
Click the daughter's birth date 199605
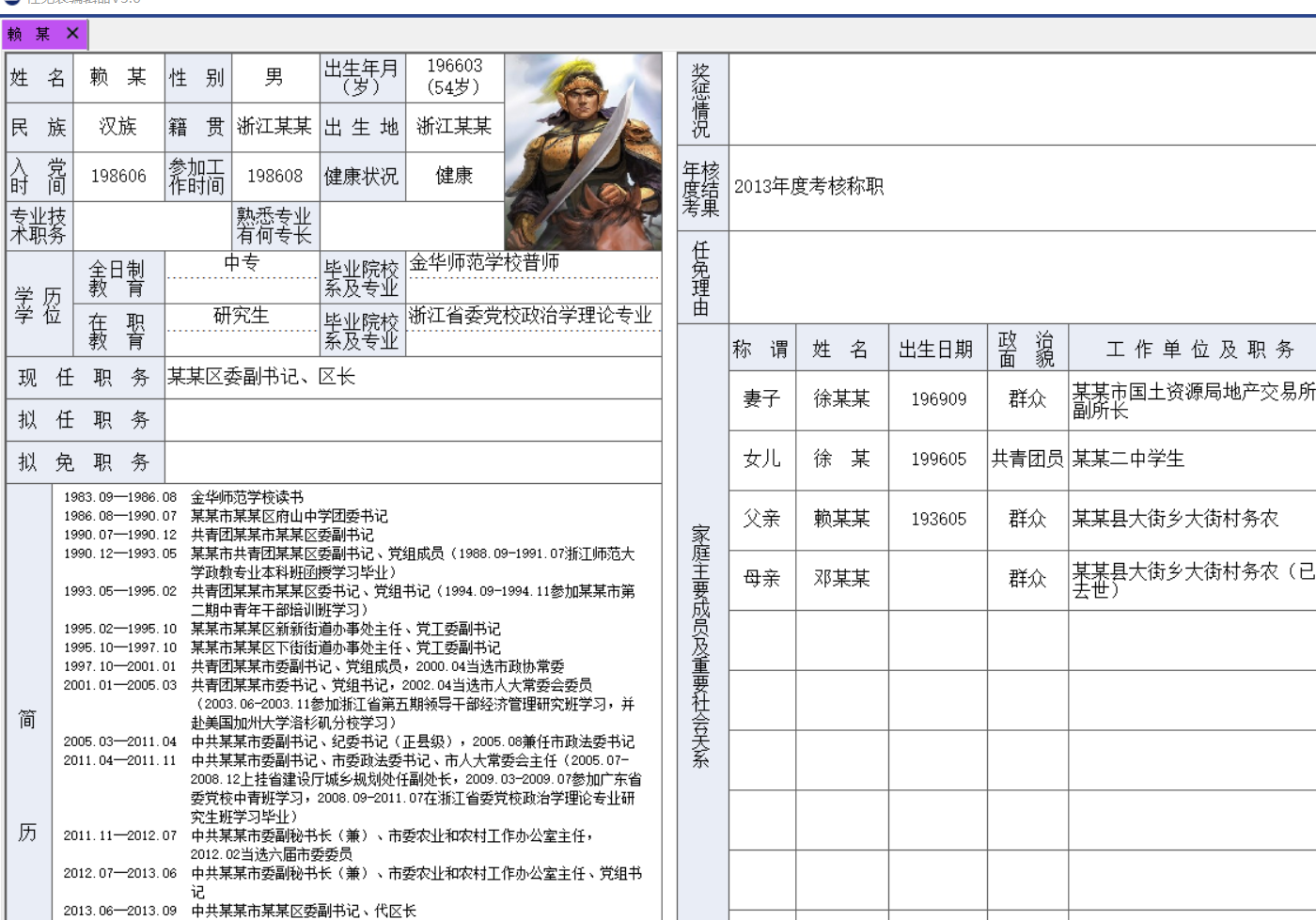pyautogui.click(x=938, y=460)
